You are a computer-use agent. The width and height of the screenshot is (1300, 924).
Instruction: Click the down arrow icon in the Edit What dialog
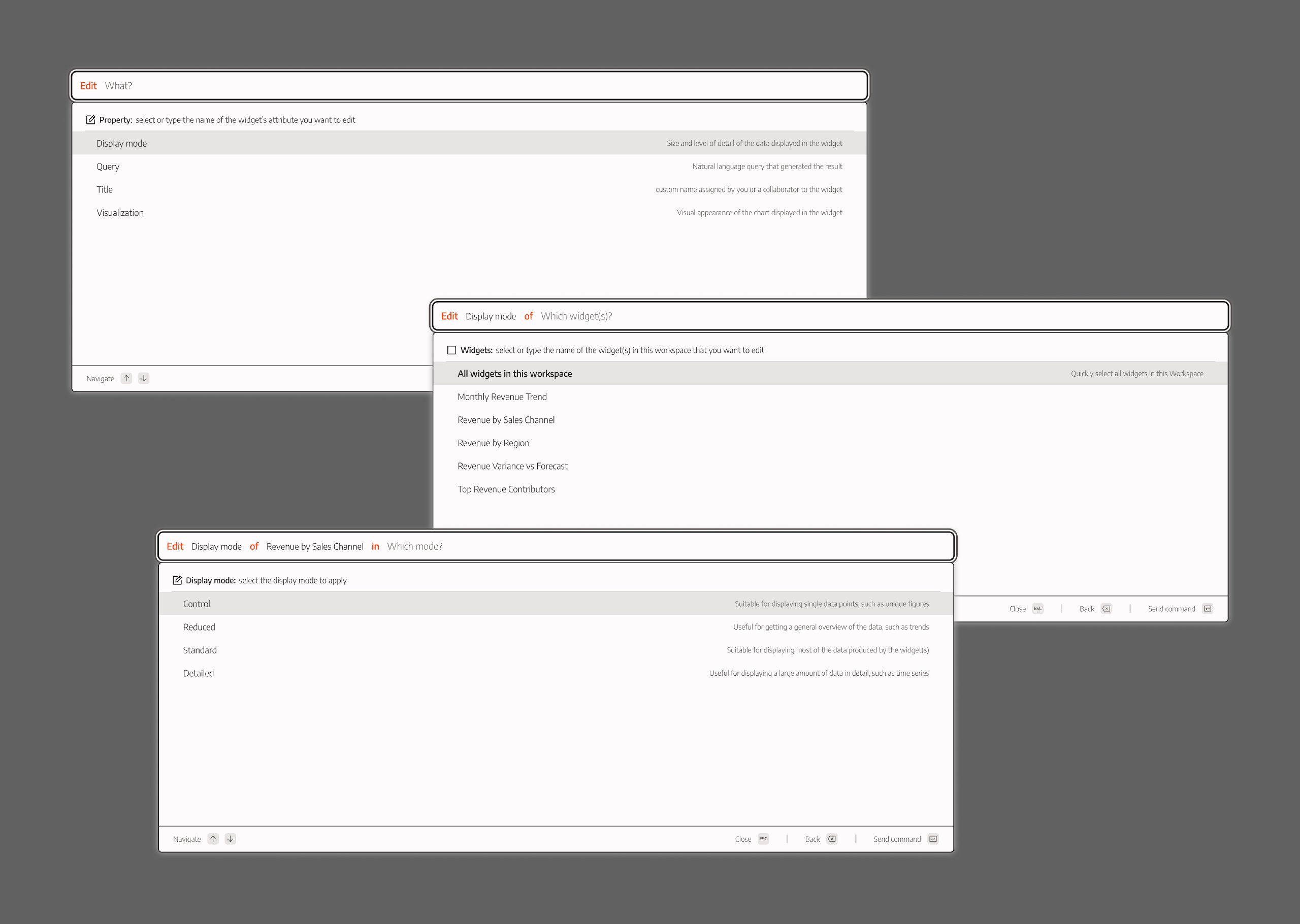click(143, 378)
